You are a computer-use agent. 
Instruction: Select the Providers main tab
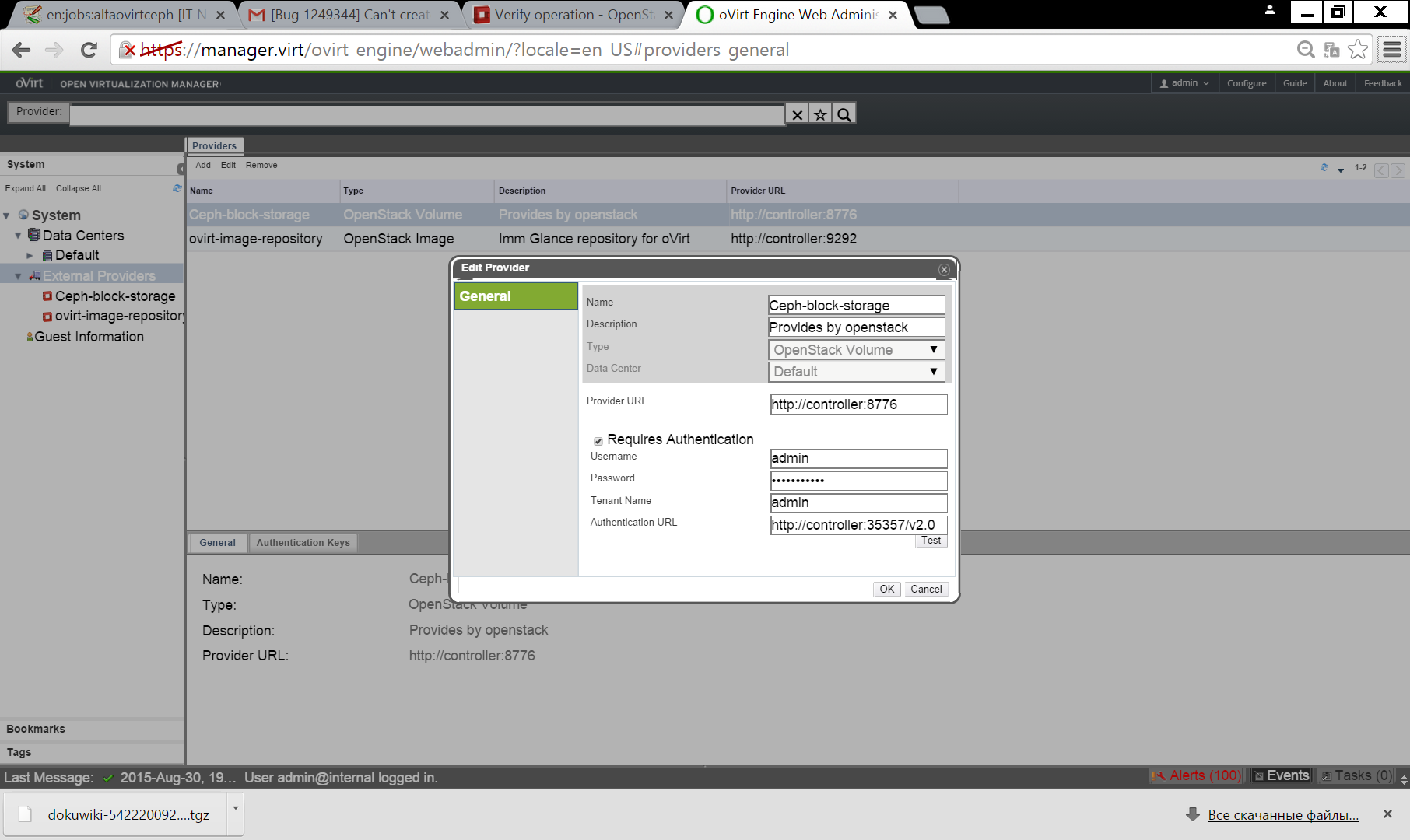click(x=214, y=145)
